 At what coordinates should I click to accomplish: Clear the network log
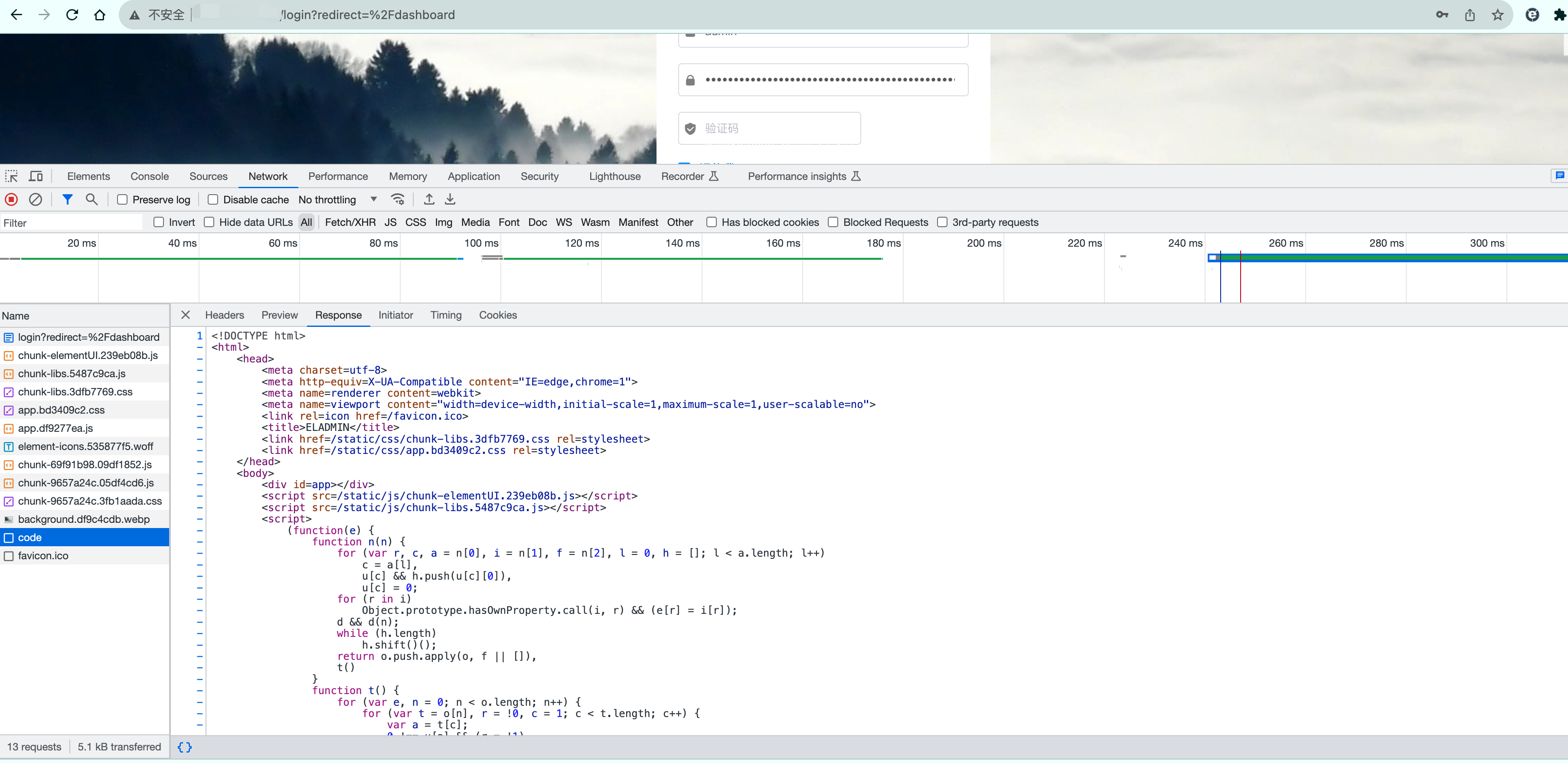pos(36,199)
